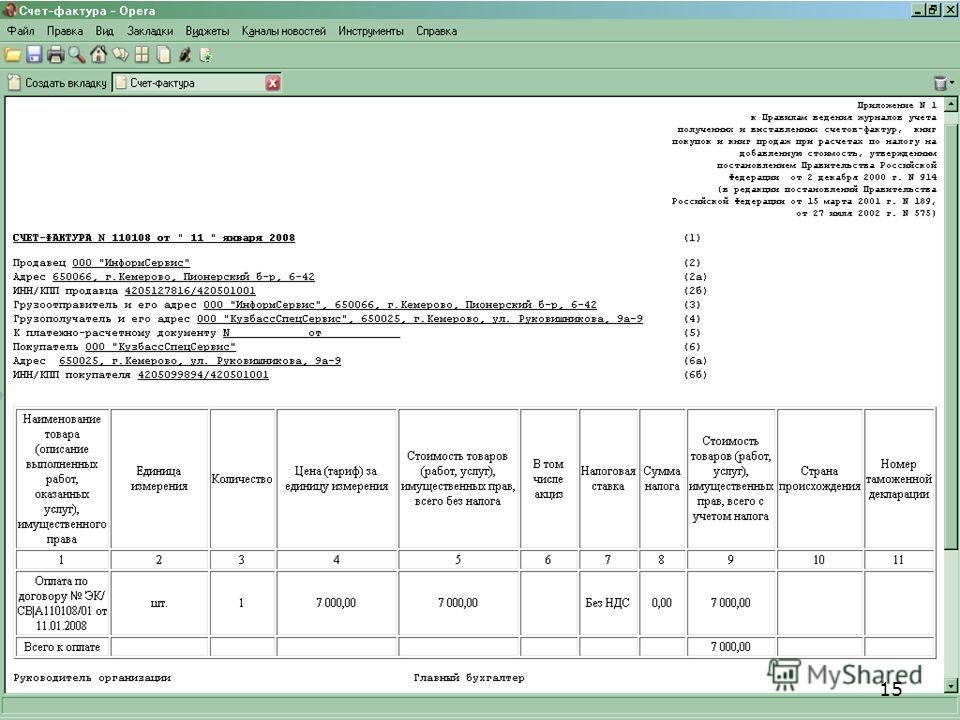
Task: Open the Инструменты menu
Action: coord(371,31)
